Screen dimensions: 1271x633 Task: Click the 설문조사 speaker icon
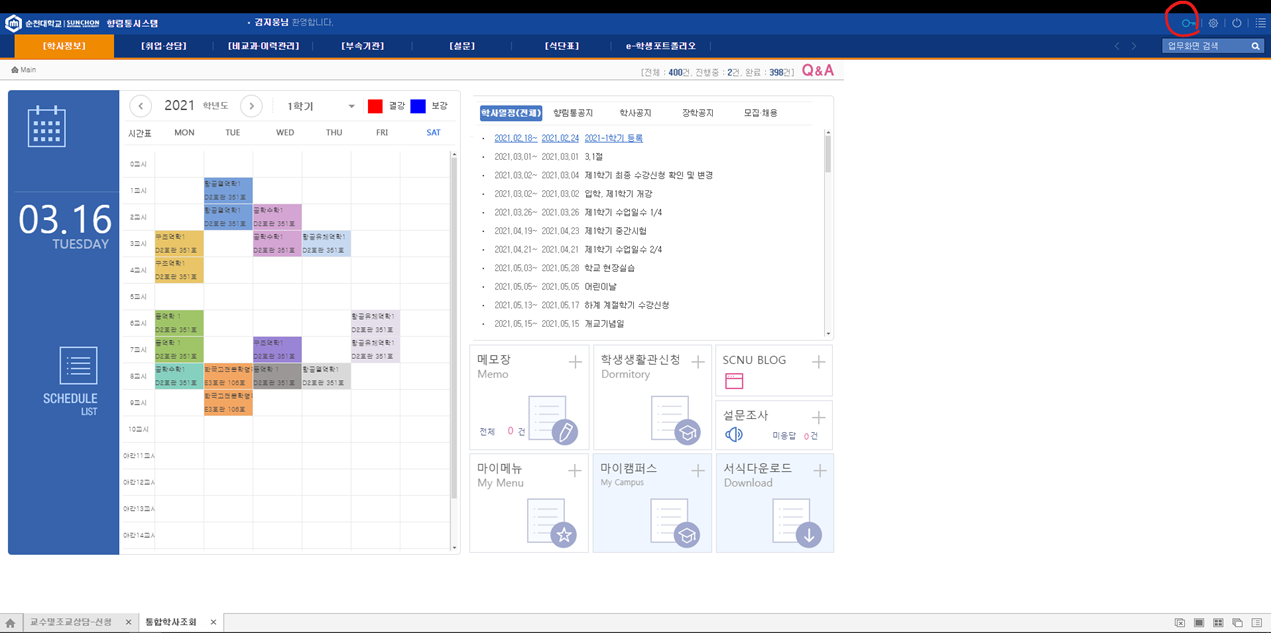734,434
